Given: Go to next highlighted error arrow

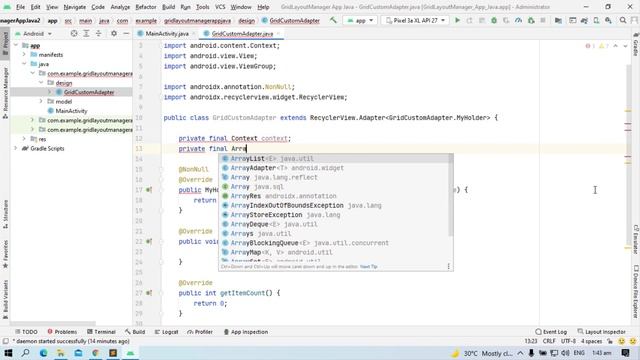Looking at the screenshot, I should tap(625, 46).
